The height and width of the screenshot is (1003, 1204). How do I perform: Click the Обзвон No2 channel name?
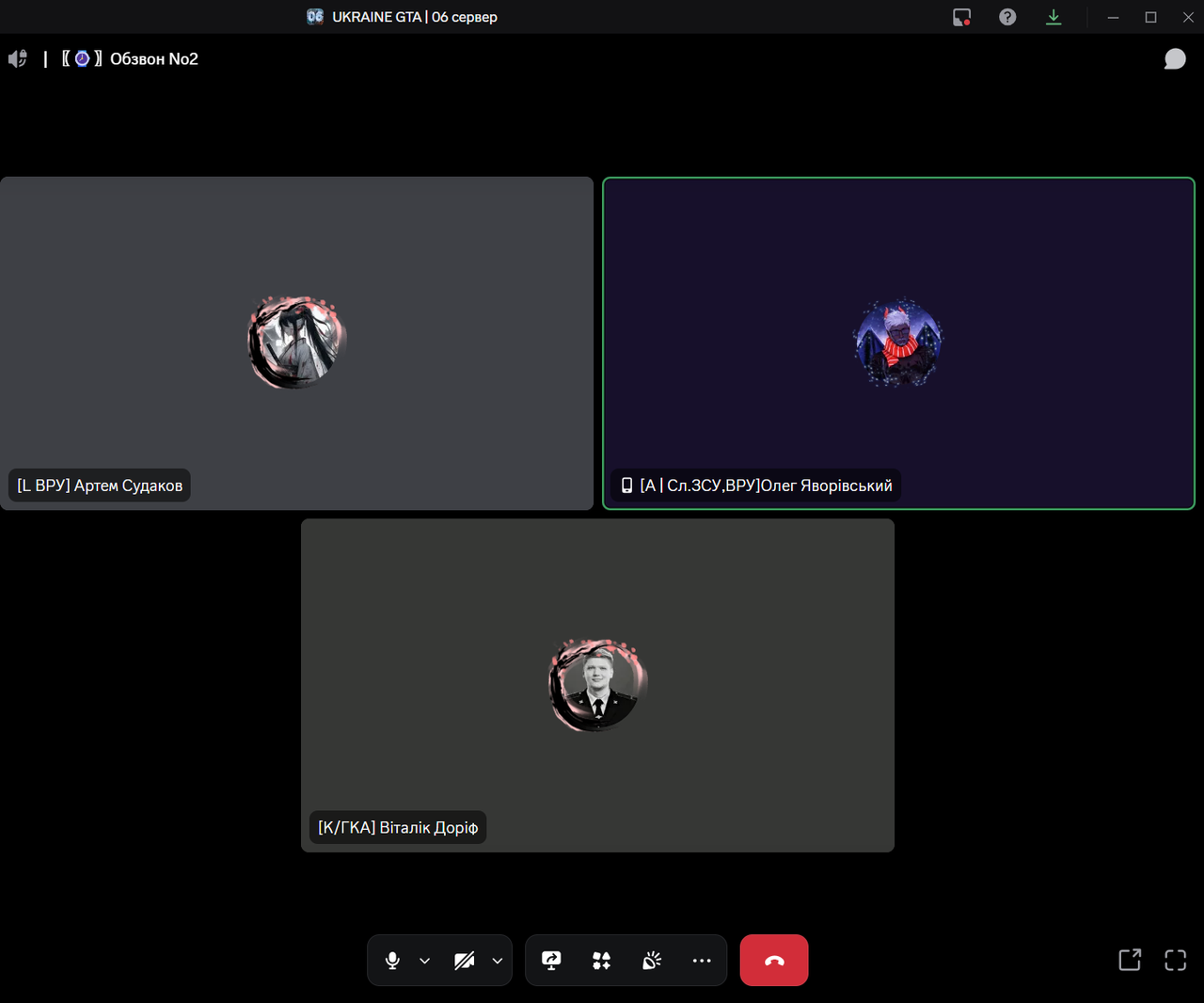coord(154,58)
